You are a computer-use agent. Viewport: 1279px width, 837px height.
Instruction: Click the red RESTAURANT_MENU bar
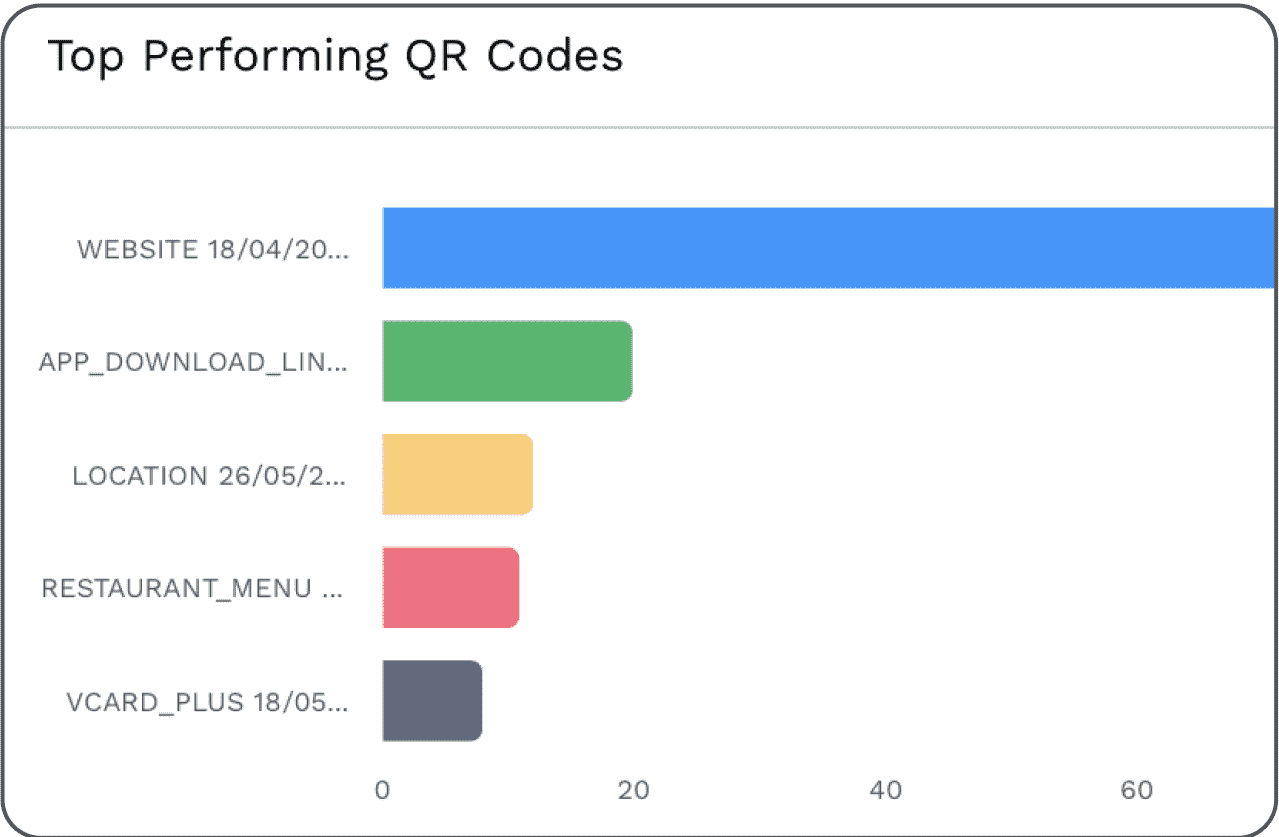point(451,587)
